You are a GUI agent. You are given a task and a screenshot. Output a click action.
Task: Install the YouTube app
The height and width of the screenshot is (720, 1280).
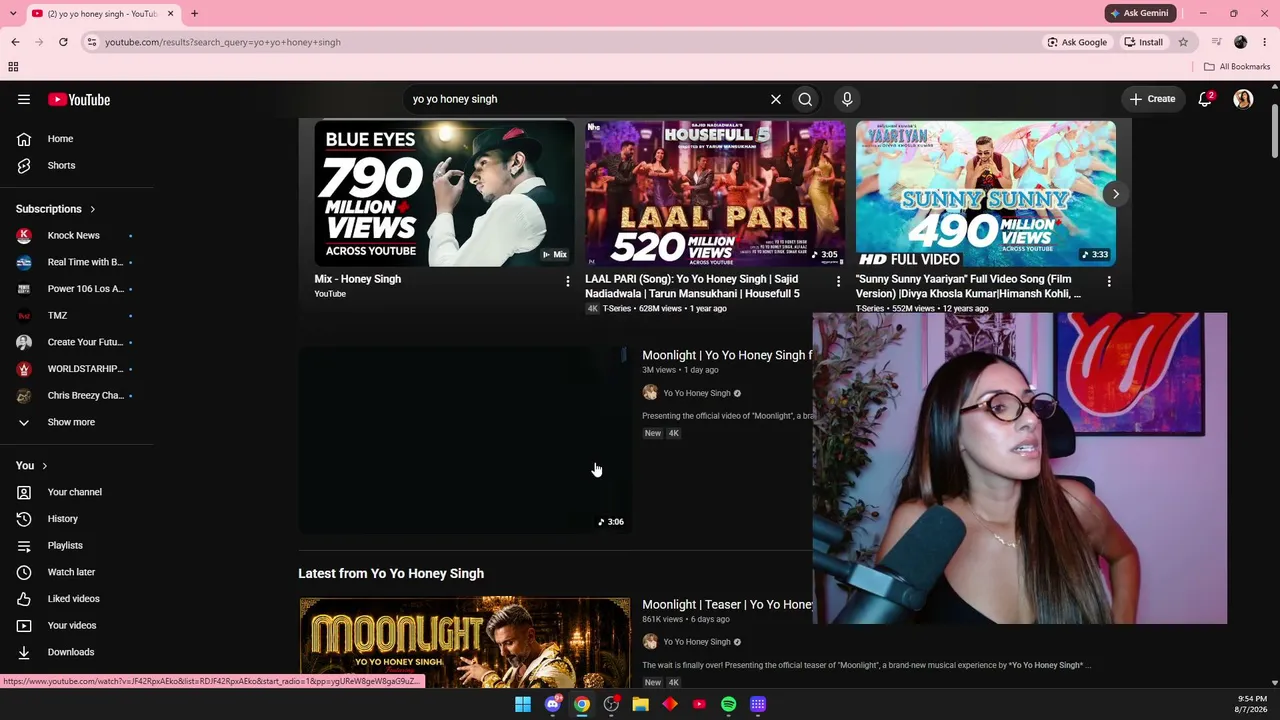pyautogui.click(x=1144, y=42)
